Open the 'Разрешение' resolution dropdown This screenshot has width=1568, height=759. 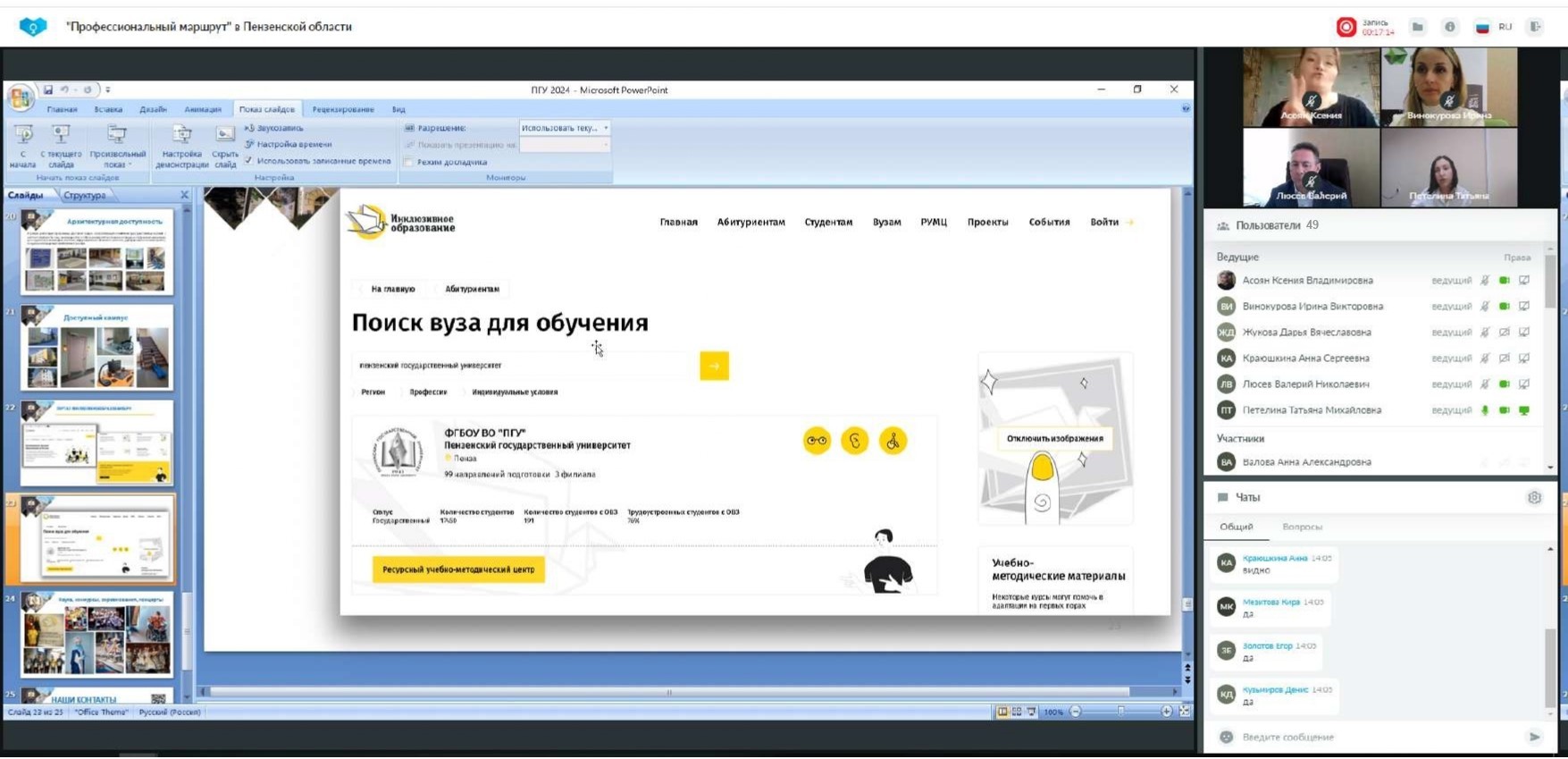[x=565, y=128]
